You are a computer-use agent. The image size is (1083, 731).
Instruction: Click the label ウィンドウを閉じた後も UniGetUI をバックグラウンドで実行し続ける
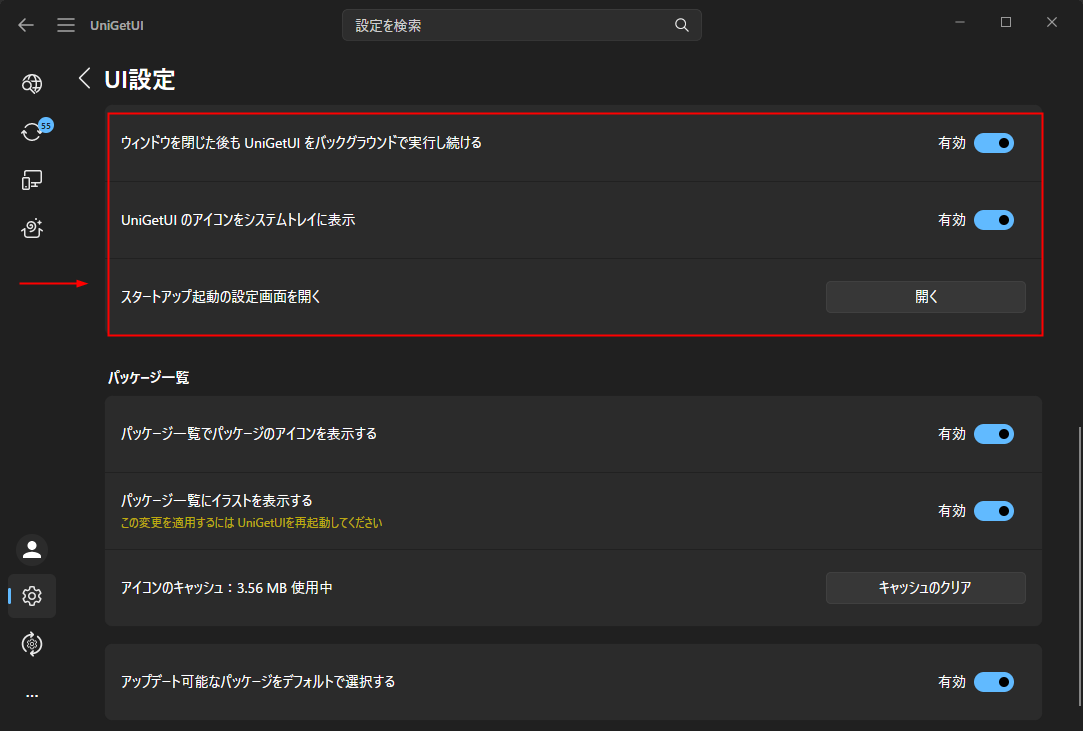(x=301, y=143)
